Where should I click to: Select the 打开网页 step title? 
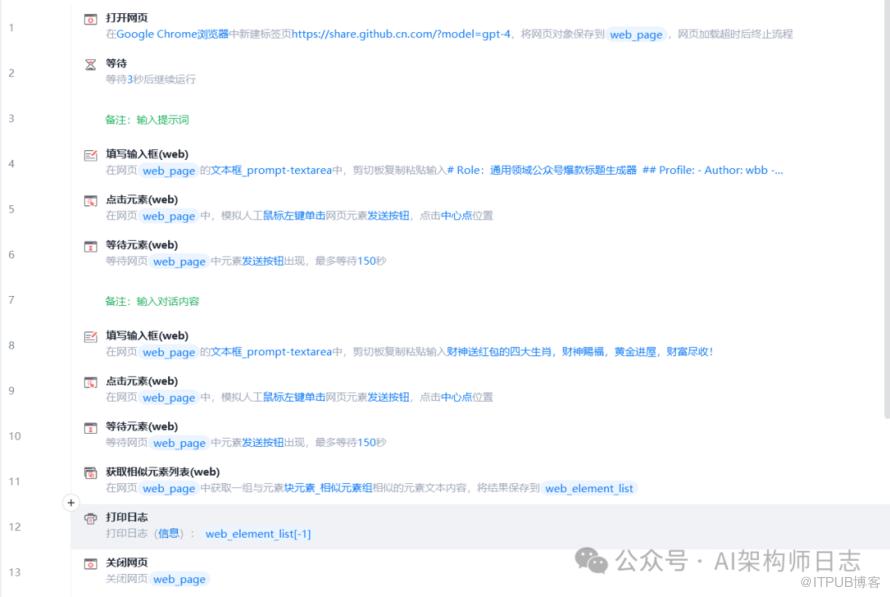127,18
